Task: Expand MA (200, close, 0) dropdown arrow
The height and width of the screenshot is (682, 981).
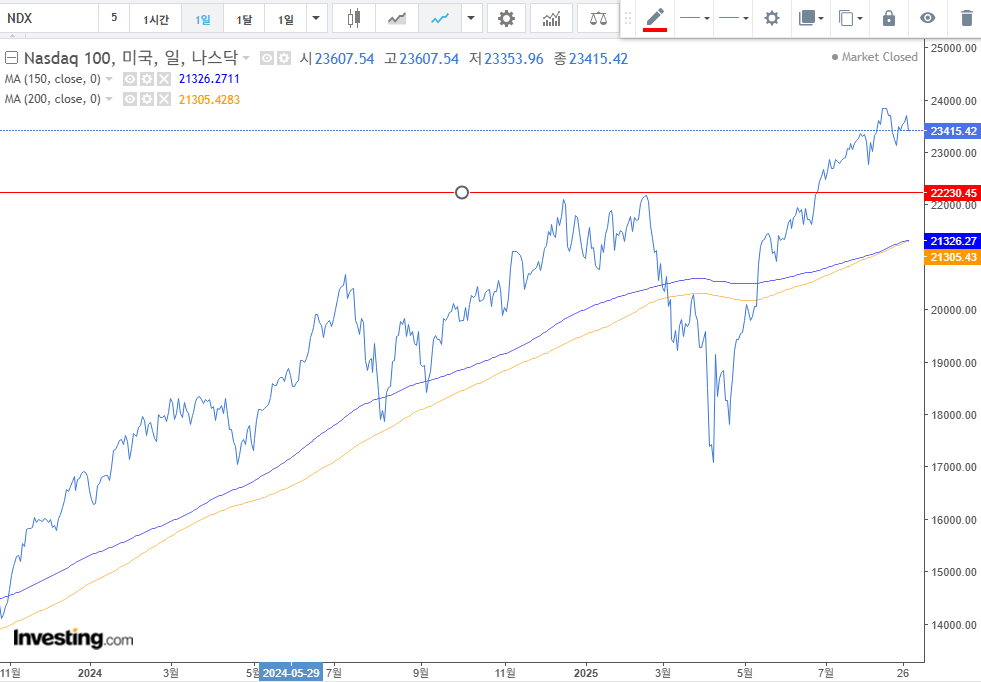Action: tap(109, 99)
